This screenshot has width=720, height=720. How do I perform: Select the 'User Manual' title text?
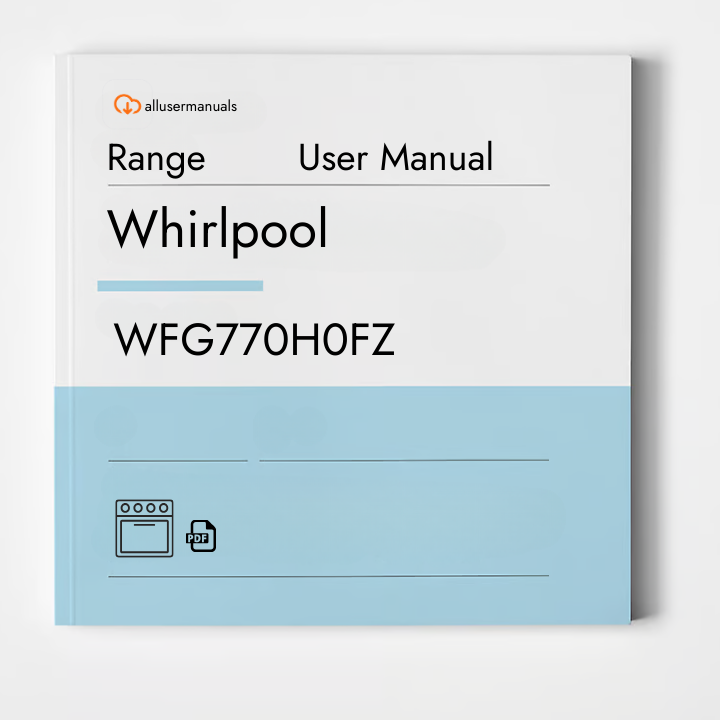pyautogui.click(x=396, y=158)
